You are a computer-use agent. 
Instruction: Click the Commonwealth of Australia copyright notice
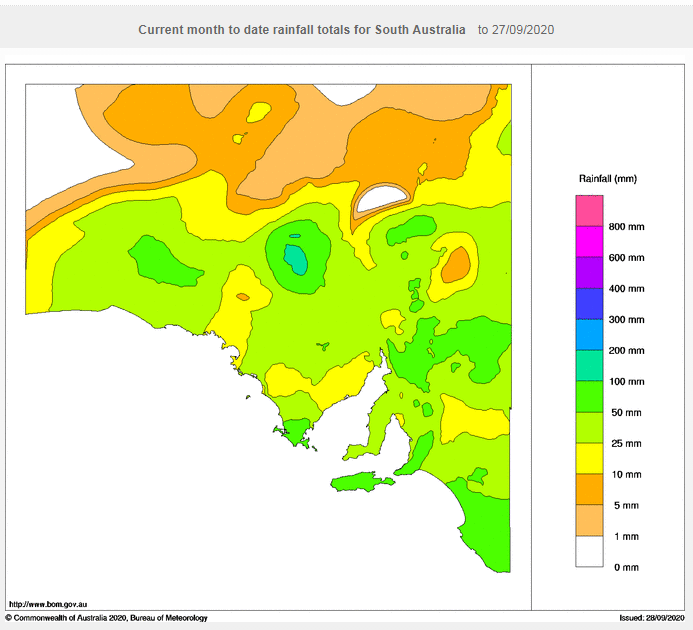click(x=106, y=618)
